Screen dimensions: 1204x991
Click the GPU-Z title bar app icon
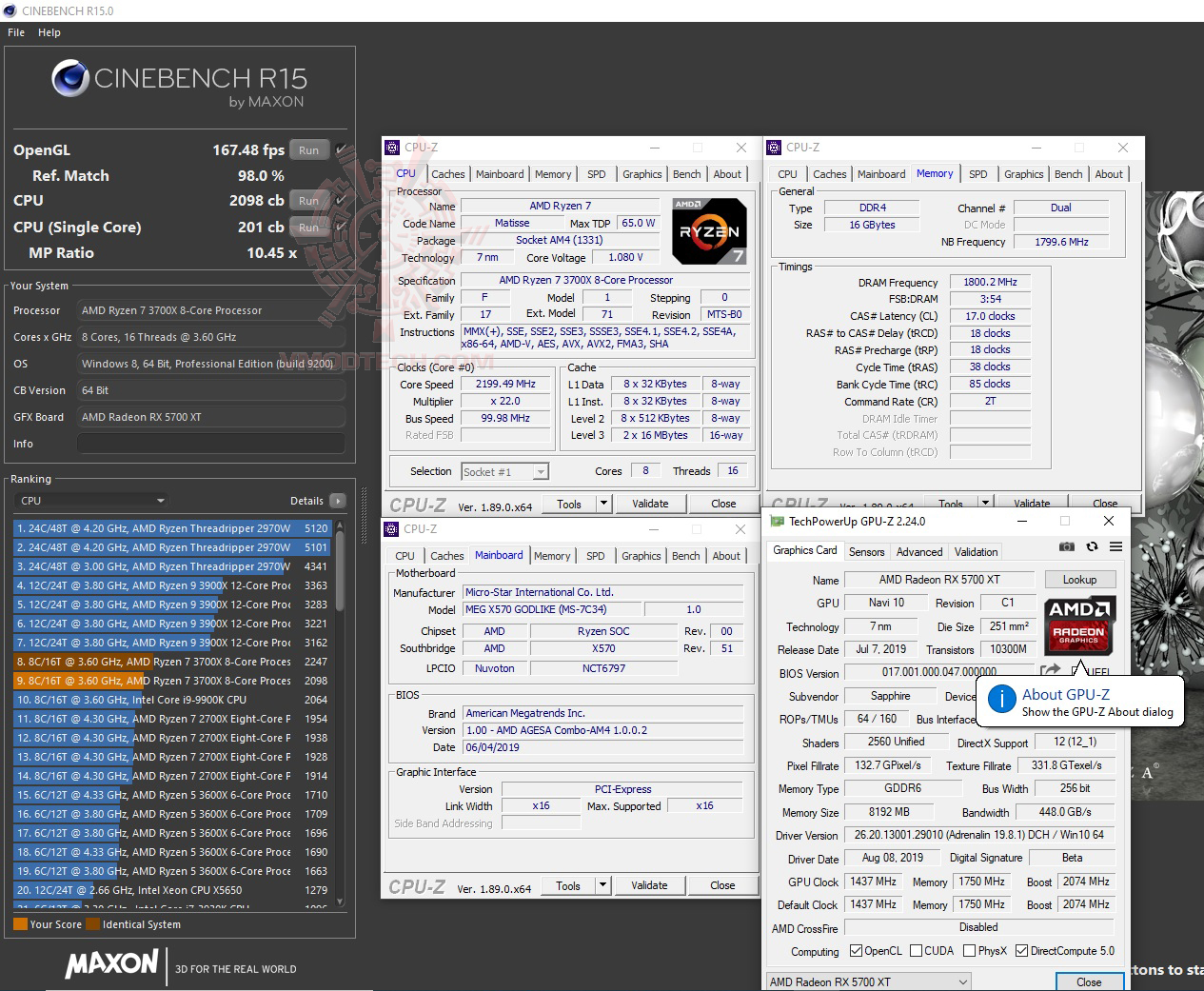777,521
